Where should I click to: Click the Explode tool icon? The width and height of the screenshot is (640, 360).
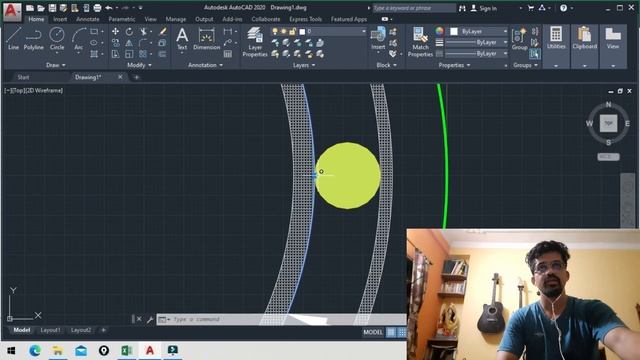click(162, 42)
